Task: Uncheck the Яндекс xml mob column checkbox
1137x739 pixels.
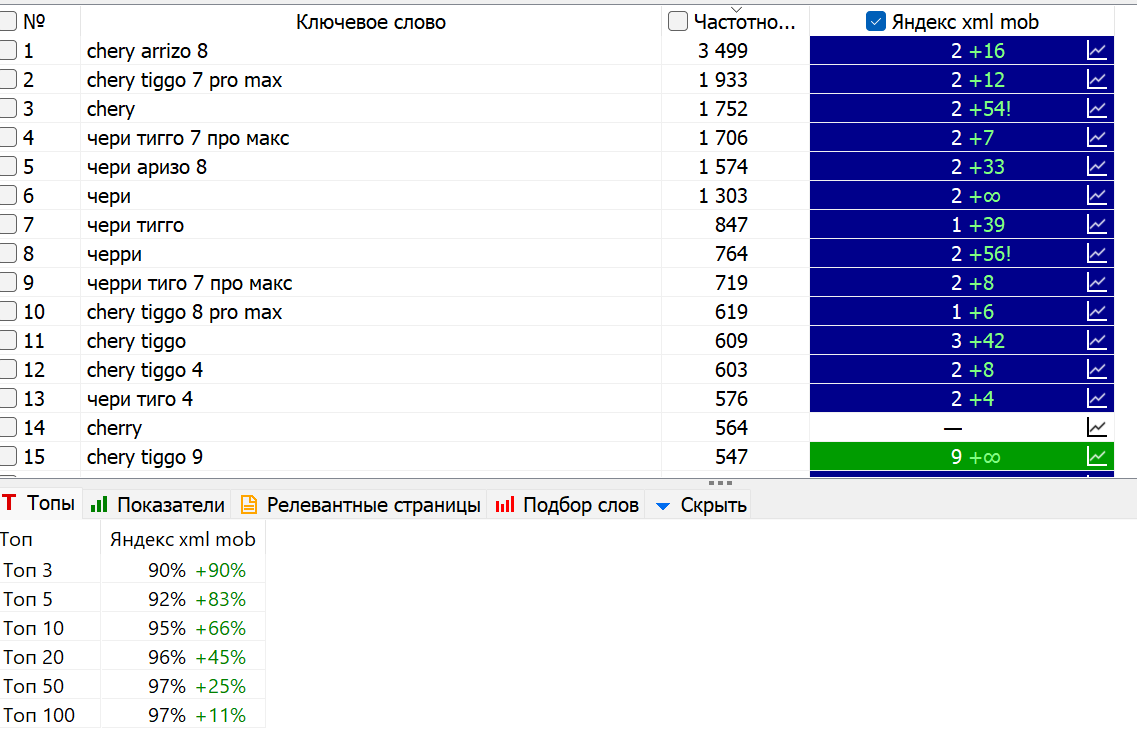Action: pyautogui.click(x=875, y=21)
